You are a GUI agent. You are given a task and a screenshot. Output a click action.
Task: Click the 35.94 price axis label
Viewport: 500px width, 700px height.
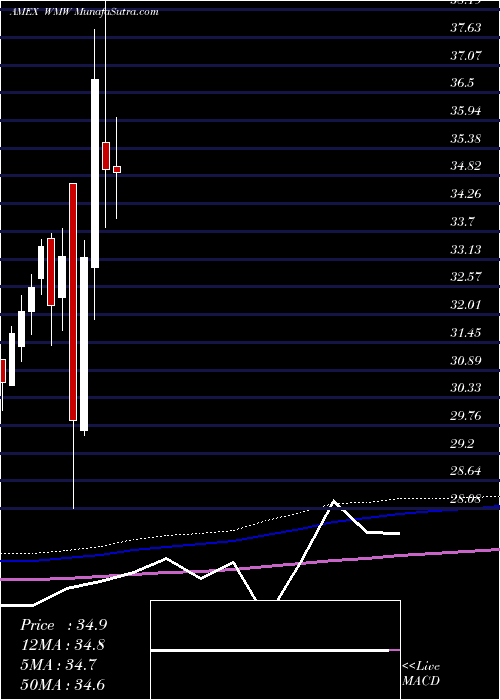click(466, 111)
